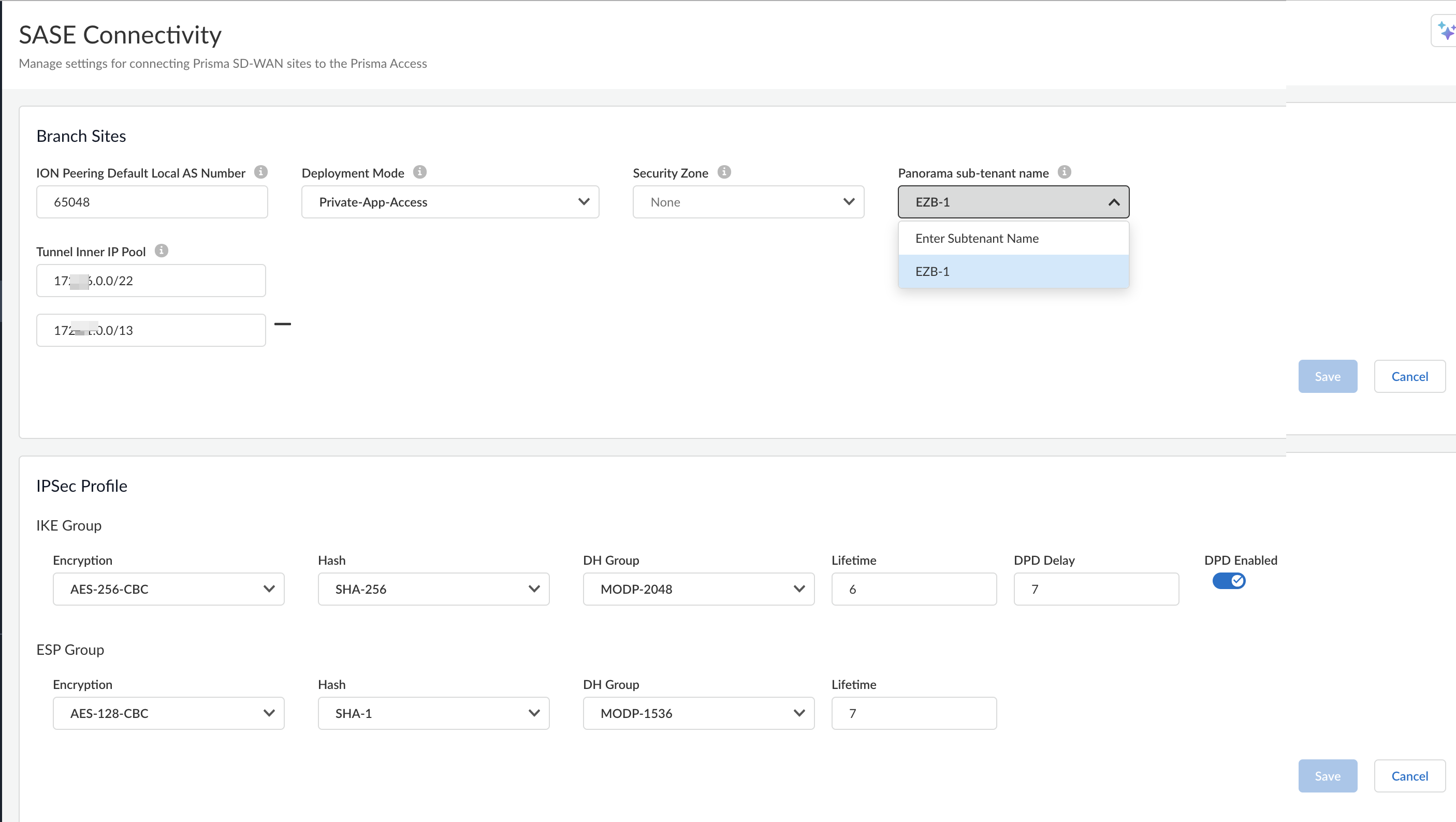Image resolution: width=1456 pixels, height=822 pixels.
Task: Click AS Number field showing 65048
Action: [152, 202]
